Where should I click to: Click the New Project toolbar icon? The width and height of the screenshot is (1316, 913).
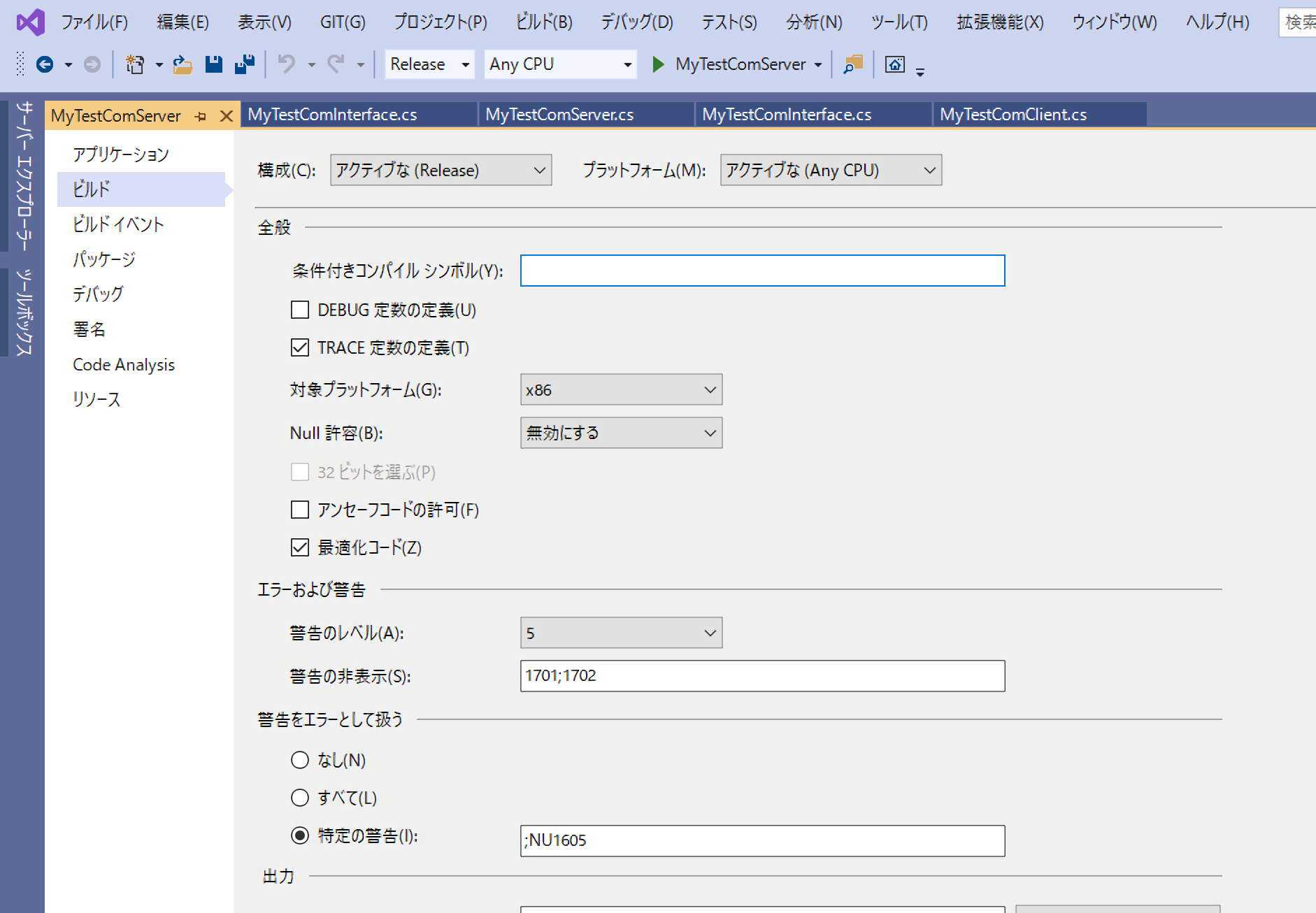pyautogui.click(x=134, y=64)
